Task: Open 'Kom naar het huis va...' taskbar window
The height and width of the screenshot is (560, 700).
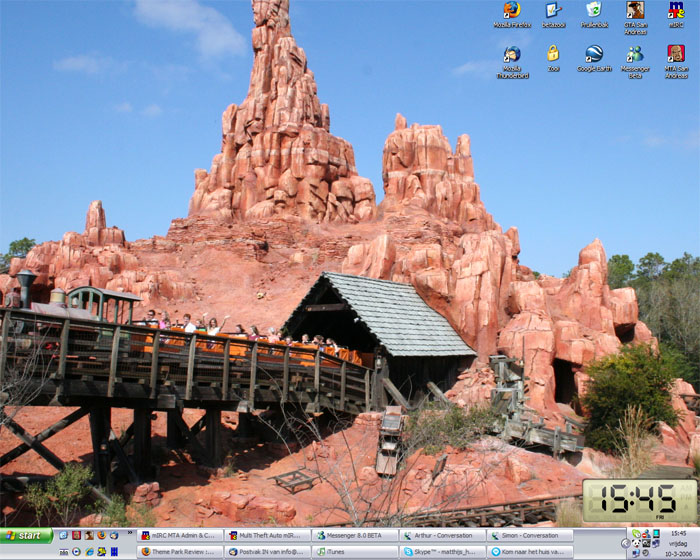Action: pyautogui.click(x=530, y=552)
